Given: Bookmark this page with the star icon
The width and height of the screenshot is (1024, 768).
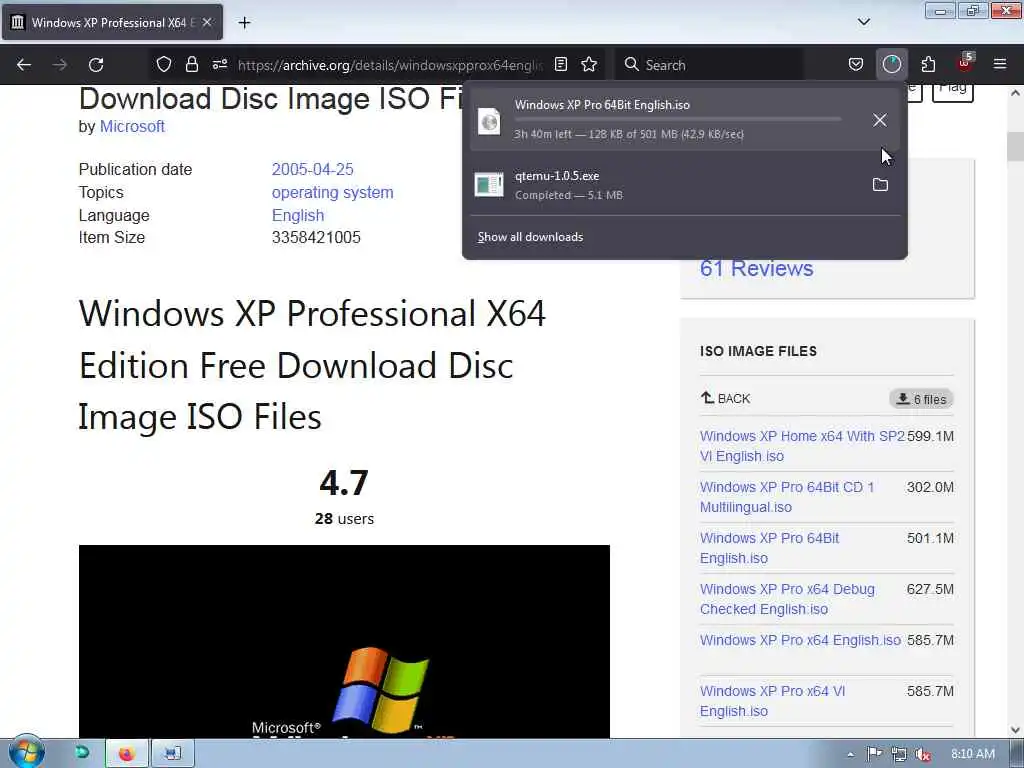Looking at the screenshot, I should [589, 65].
